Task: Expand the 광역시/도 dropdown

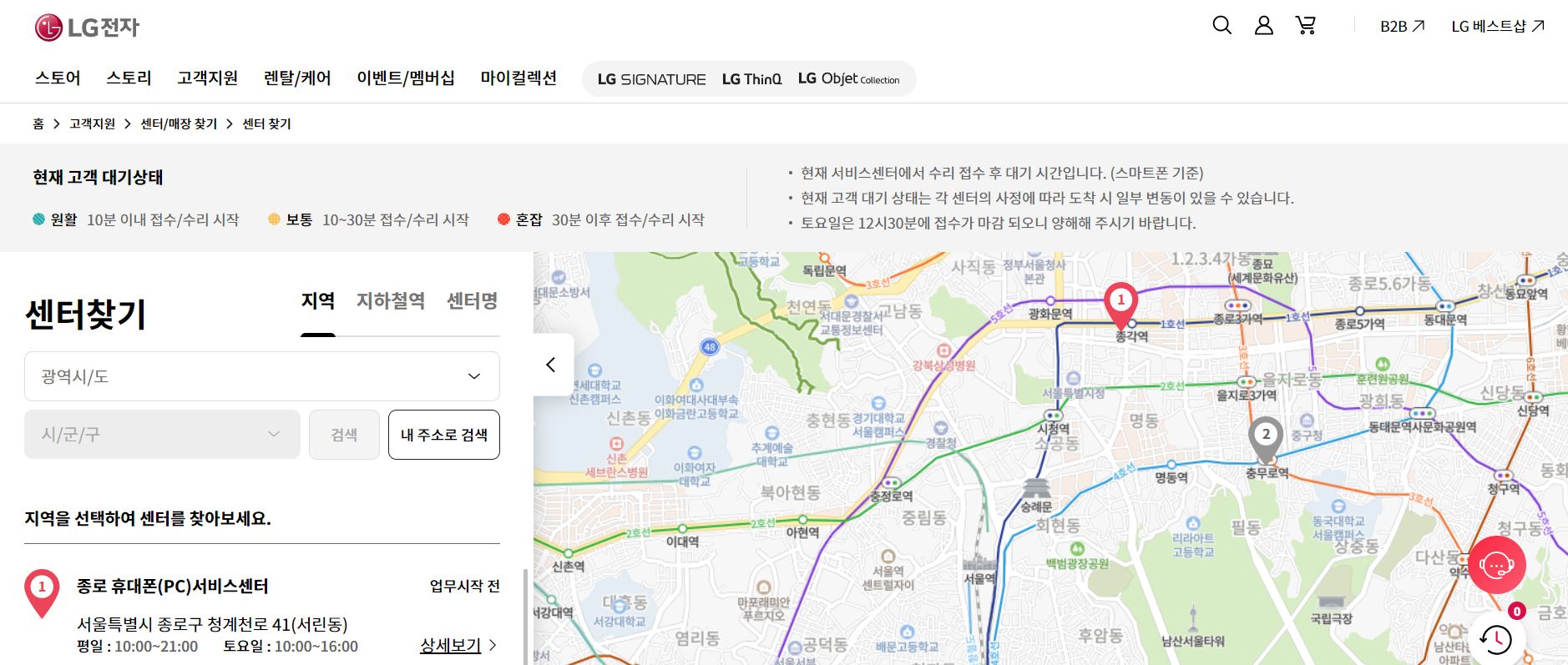Action: point(262,376)
